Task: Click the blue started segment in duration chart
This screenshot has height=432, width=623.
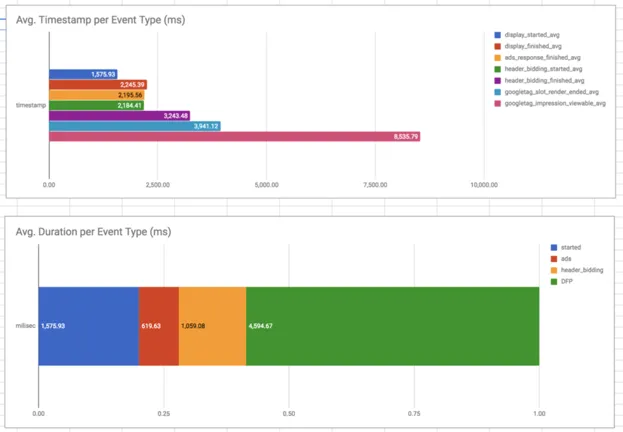Action: [x=88, y=325]
